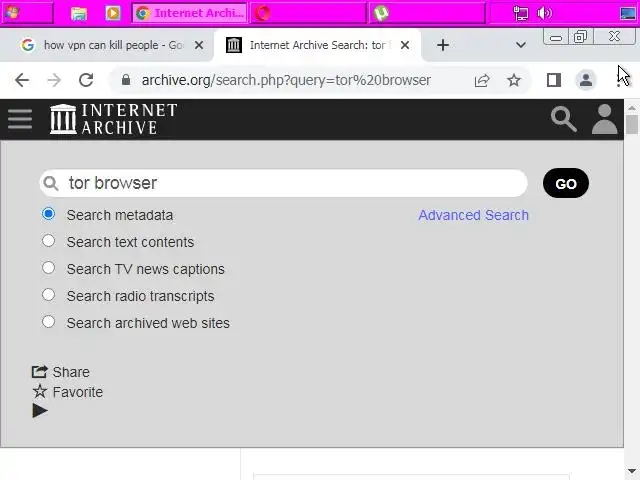Viewport: 640px width, 480px height.
Task: Open the search magnifier in the Archive header
Action: (564, 119)
